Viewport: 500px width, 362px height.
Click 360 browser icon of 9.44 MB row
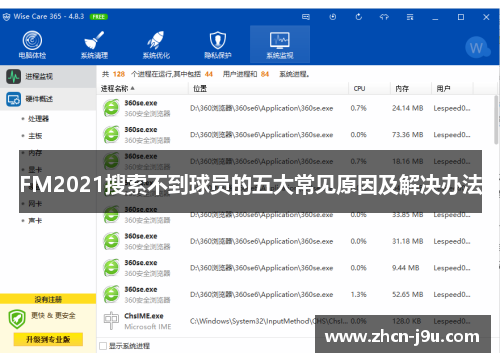pos(111,268)
